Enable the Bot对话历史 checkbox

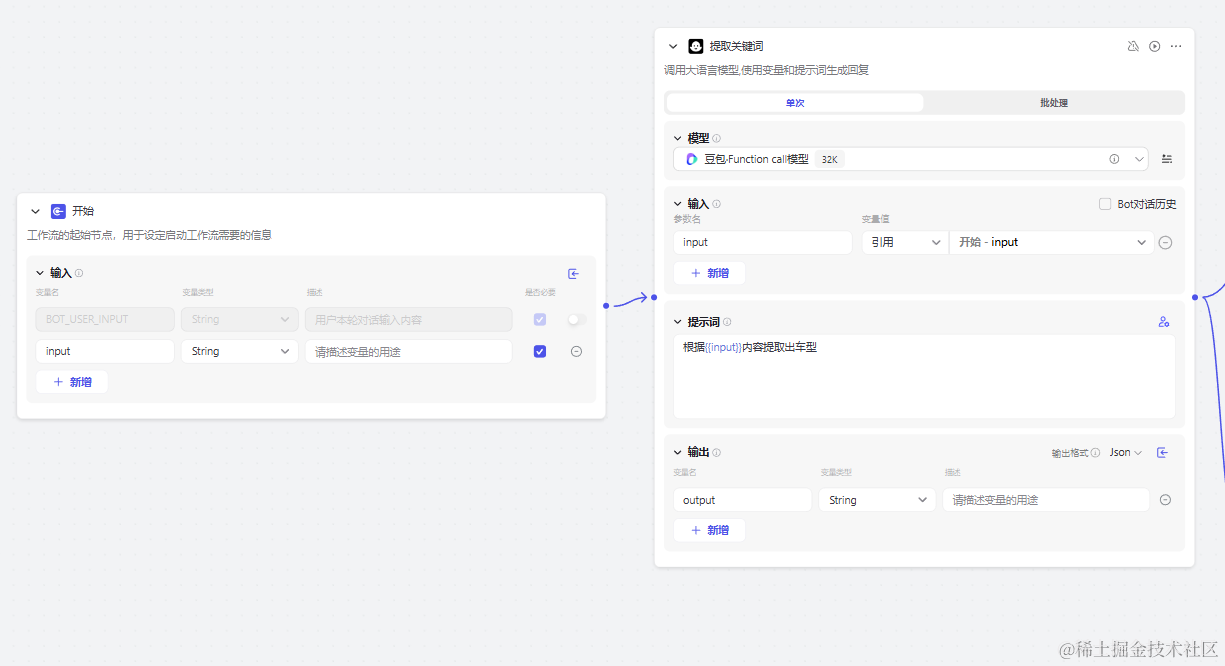tap(1105, 204)
